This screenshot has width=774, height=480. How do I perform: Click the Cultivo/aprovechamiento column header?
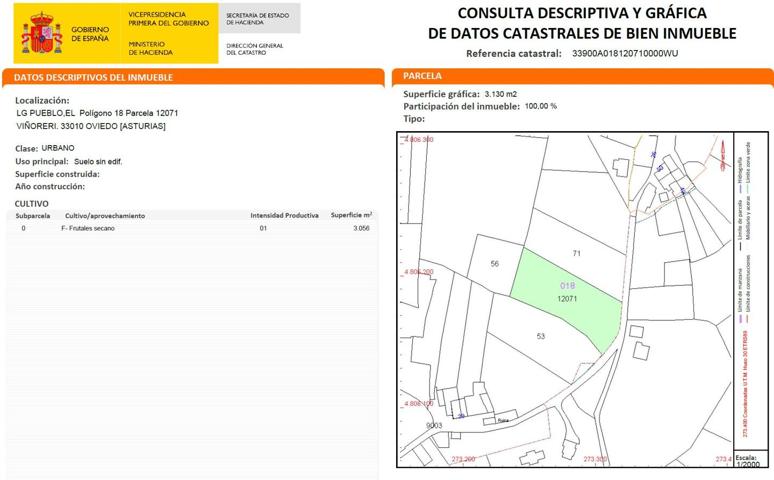105,215
